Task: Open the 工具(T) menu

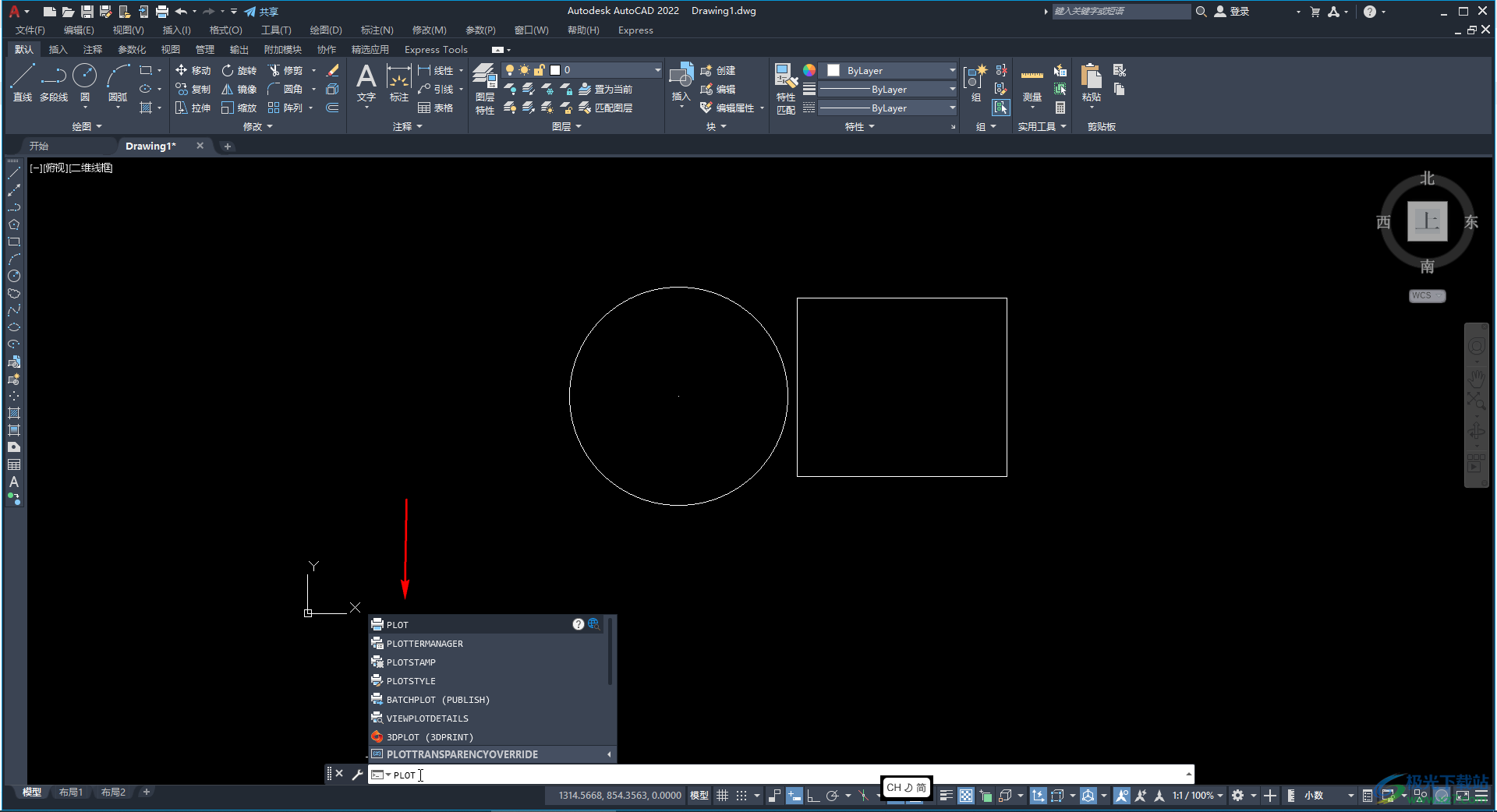Action: [276, 30]
